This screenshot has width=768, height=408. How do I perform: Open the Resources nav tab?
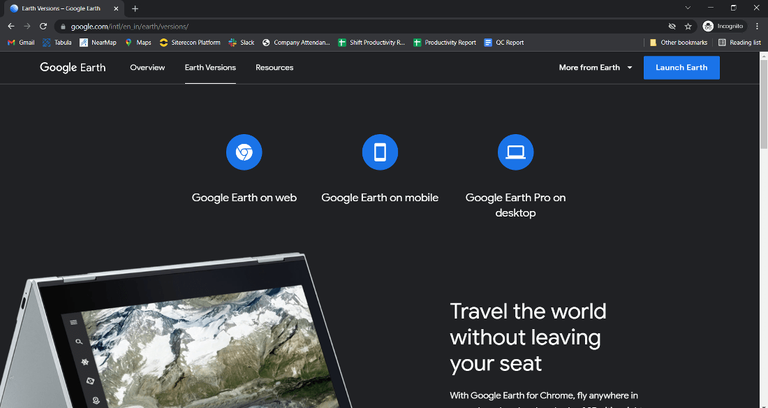pyautogui.click(x=274, y=68)
